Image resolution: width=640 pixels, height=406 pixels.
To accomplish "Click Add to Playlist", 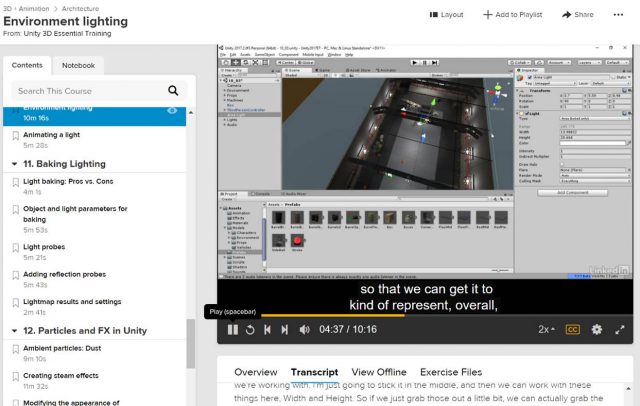I will pos(513,15).
